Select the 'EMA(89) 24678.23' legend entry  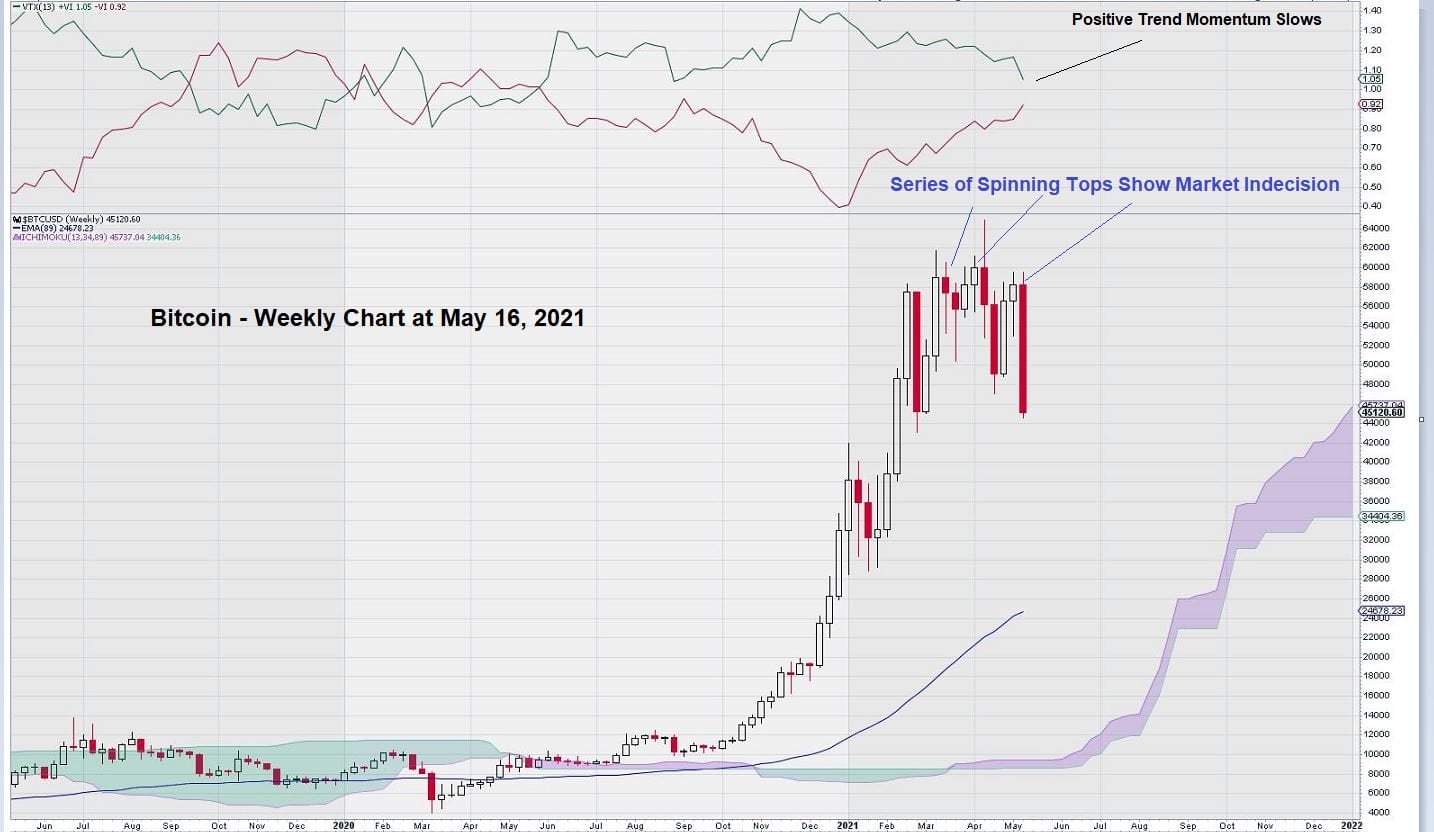57,228
